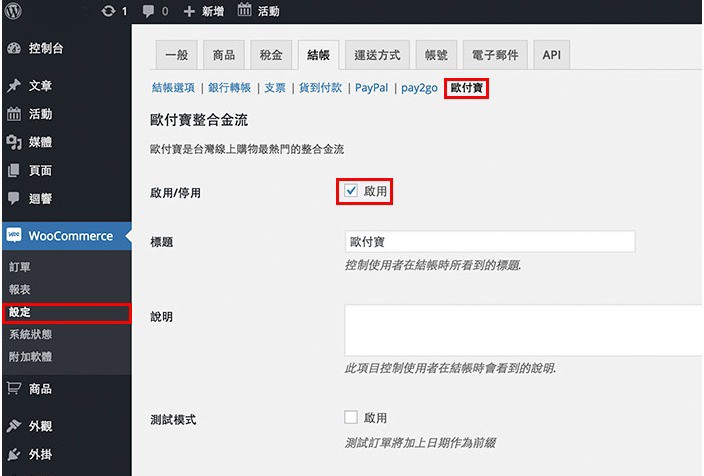Click the 迴響 comment bubble icon
Image resolution: width=704 pixels, height=476 pixels.
pos(14,198)
